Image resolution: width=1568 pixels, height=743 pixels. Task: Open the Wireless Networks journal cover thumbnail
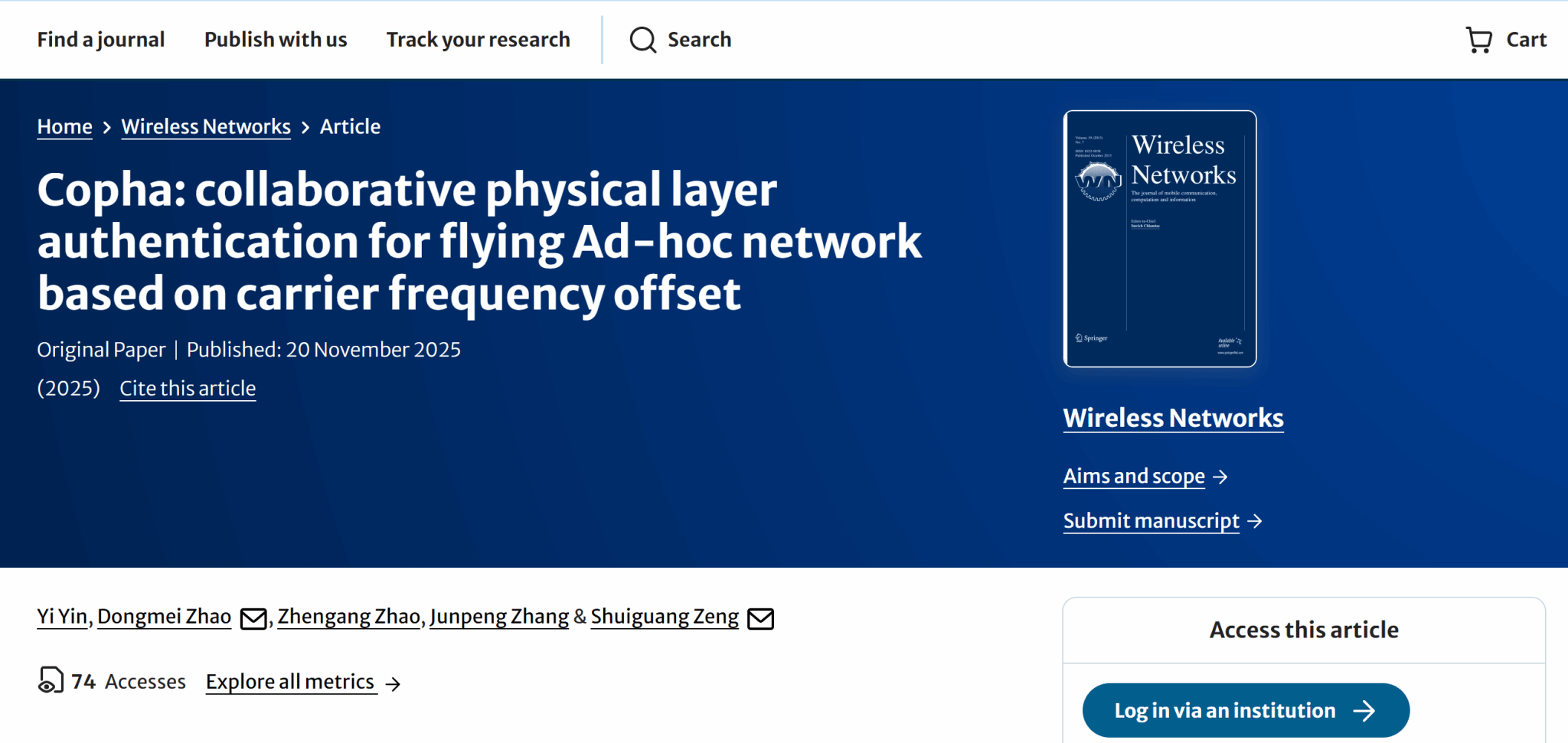1159,239
